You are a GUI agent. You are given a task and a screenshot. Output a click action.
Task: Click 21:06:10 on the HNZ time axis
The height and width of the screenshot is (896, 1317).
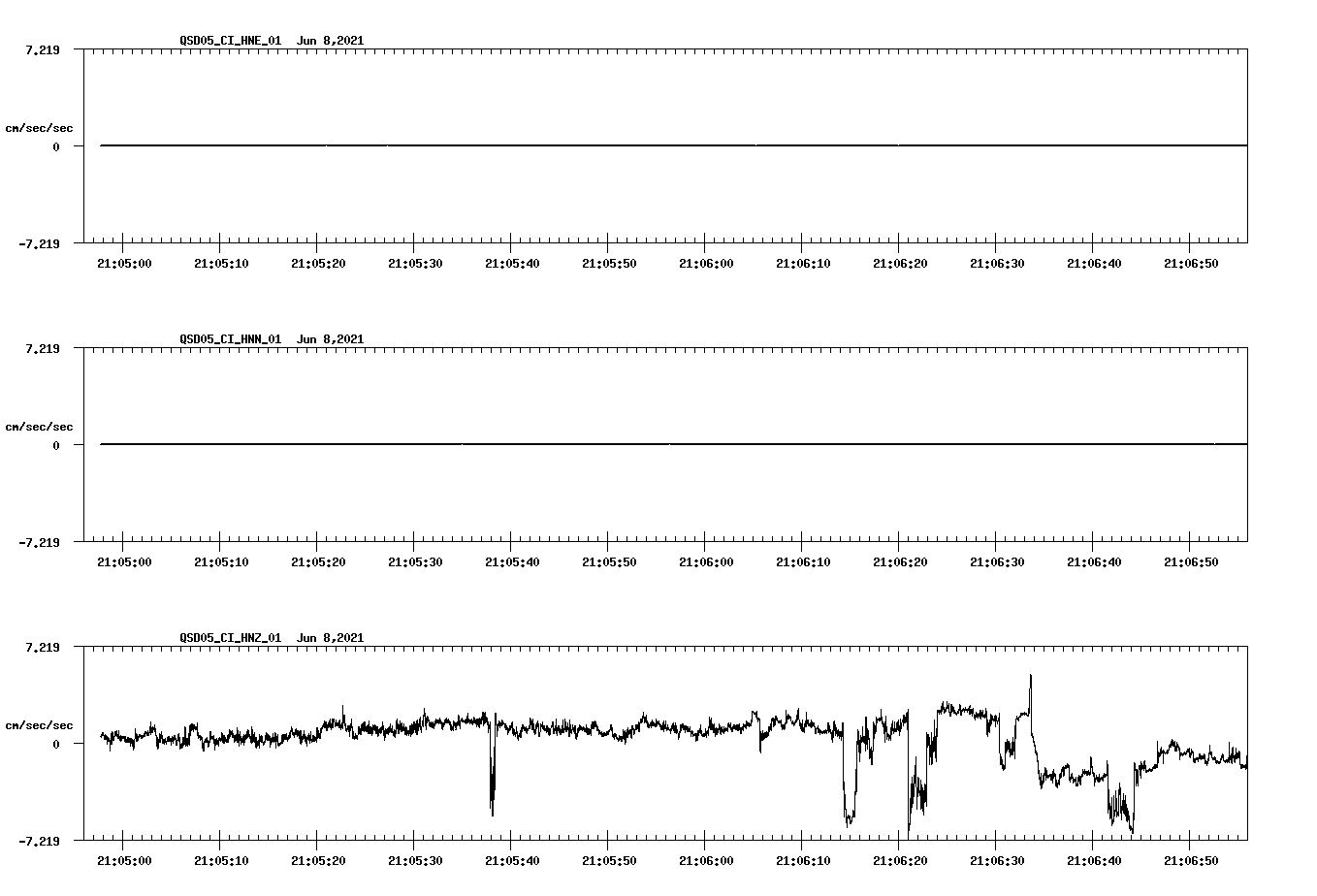pos(803,860)
